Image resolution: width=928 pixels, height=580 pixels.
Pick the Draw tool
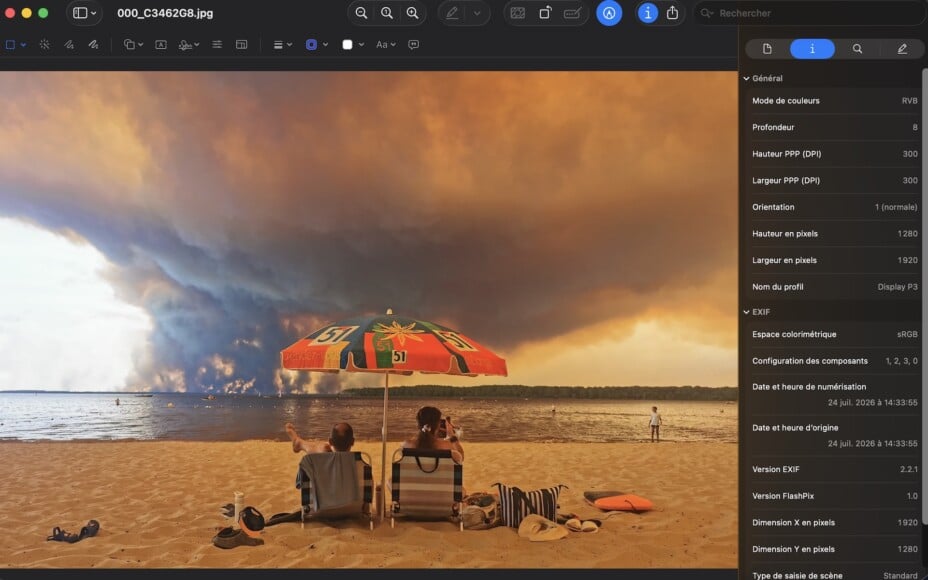(93, 44)
